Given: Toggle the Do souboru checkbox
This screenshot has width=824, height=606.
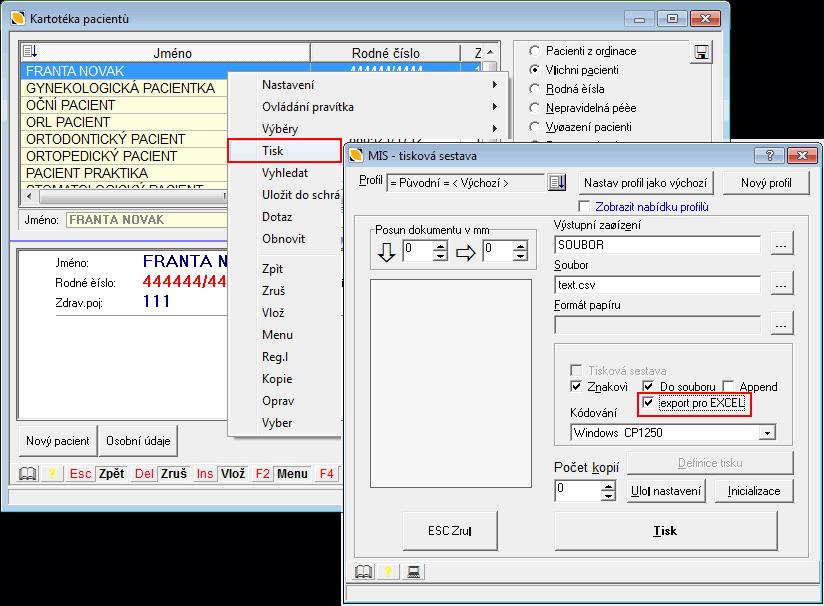Looking at the screenshot, I should tap(648, 386).
